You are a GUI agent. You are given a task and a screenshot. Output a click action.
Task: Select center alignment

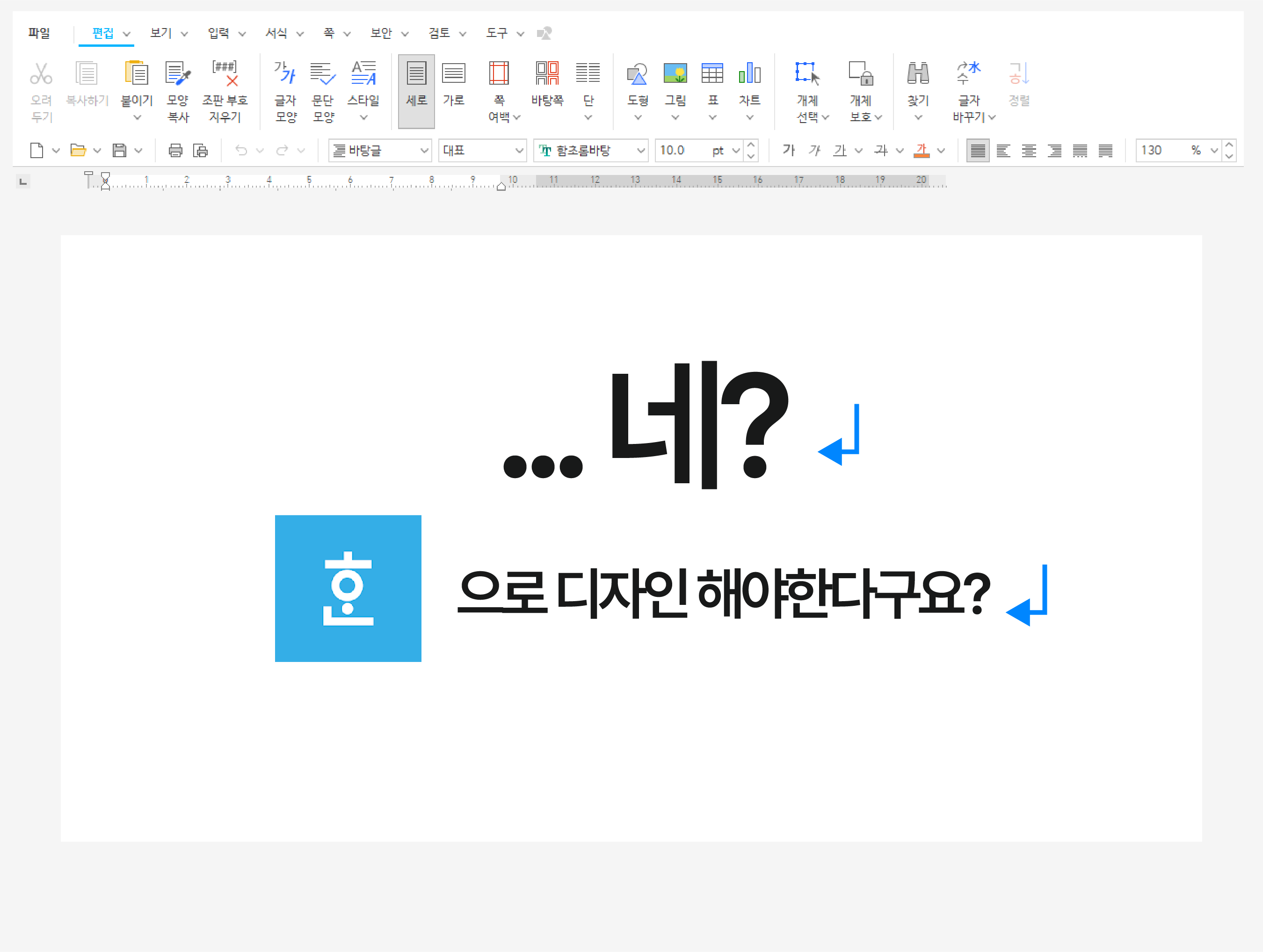(x=1029, y=150)
